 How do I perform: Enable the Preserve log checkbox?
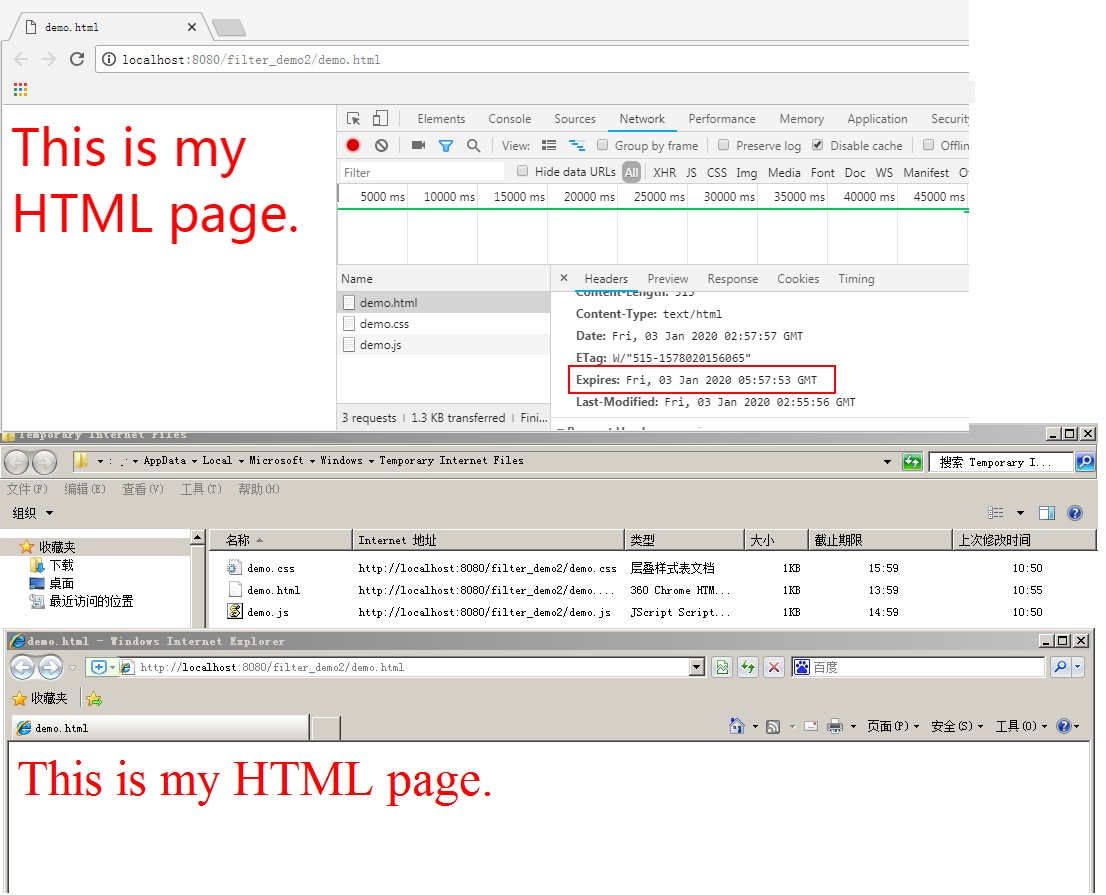[723, 145]
